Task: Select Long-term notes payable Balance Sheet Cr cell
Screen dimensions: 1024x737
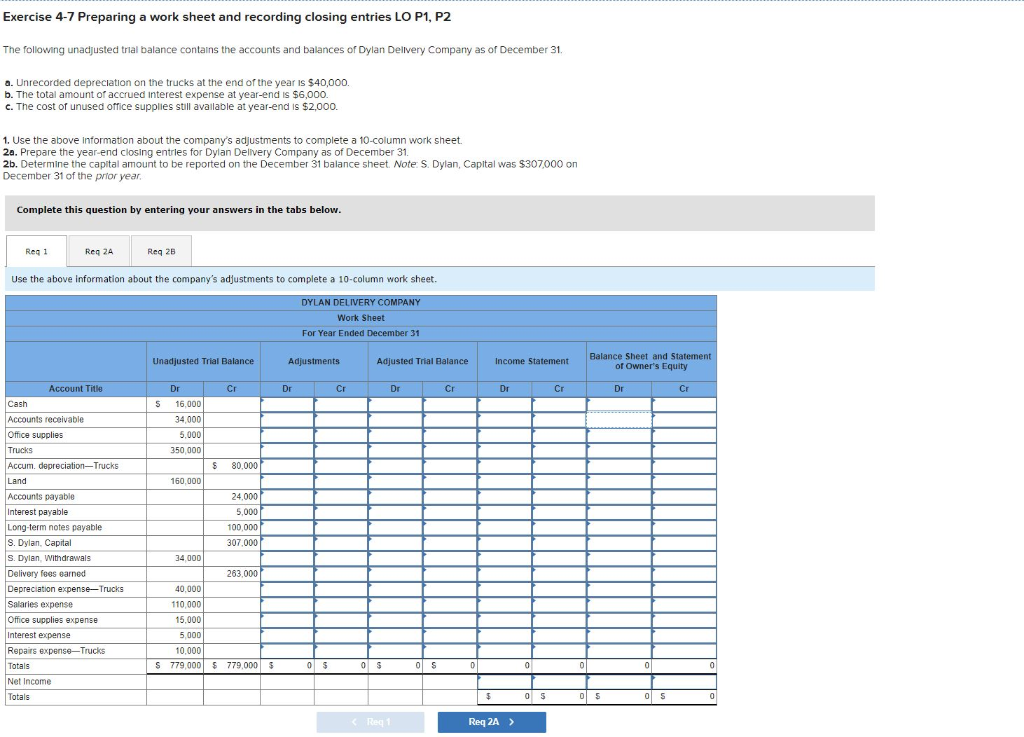Action: click(x=684, y=527)
